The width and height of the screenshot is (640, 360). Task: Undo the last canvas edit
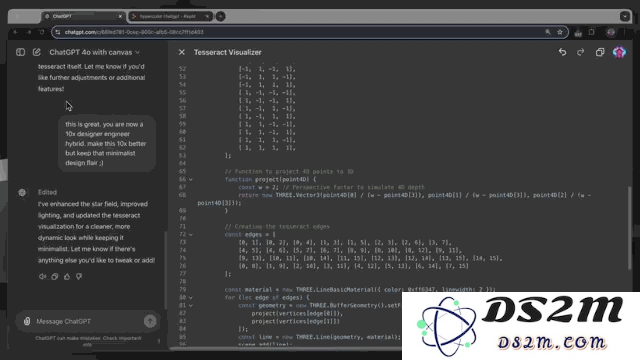[562, 52]
